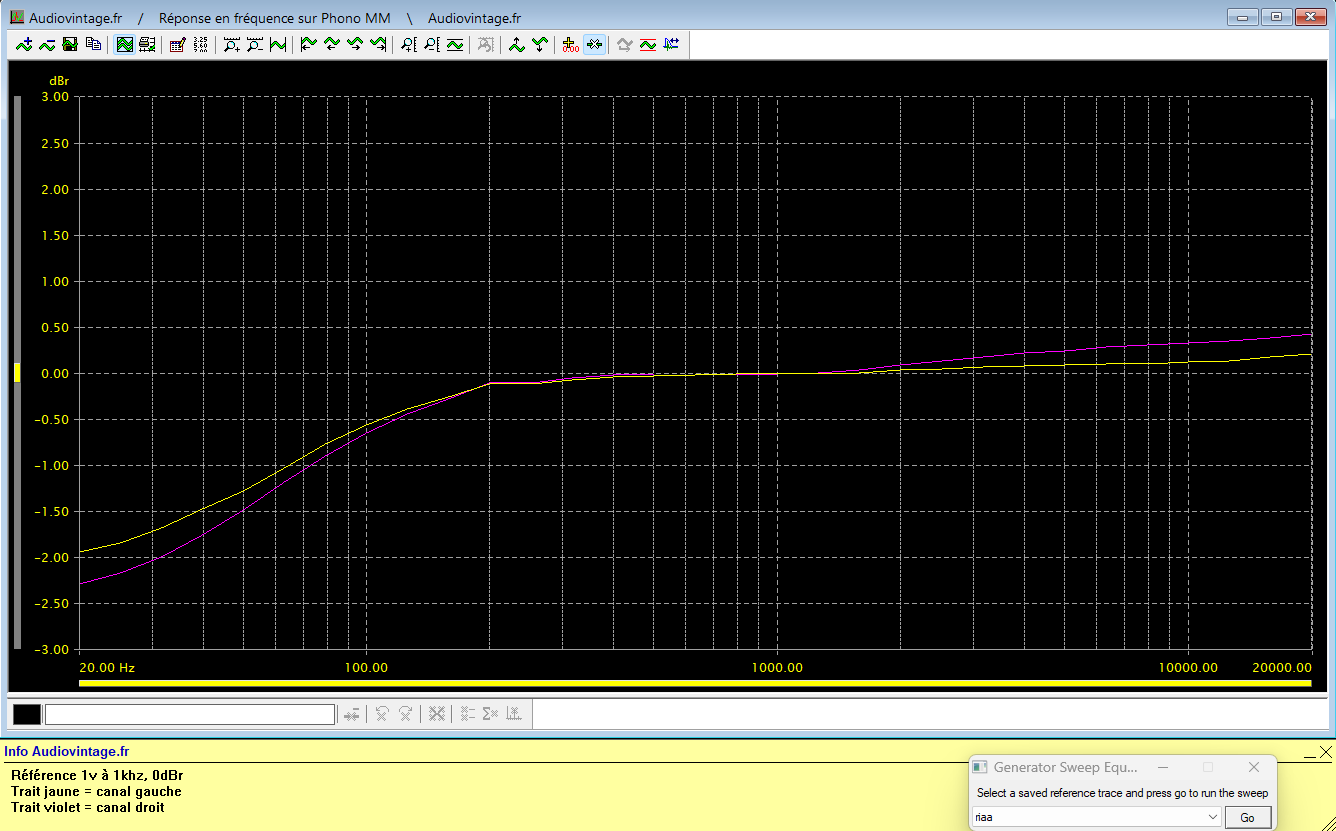
Task: Click the '1000.00' frequency axis label
Action: [x=777, y=668]
